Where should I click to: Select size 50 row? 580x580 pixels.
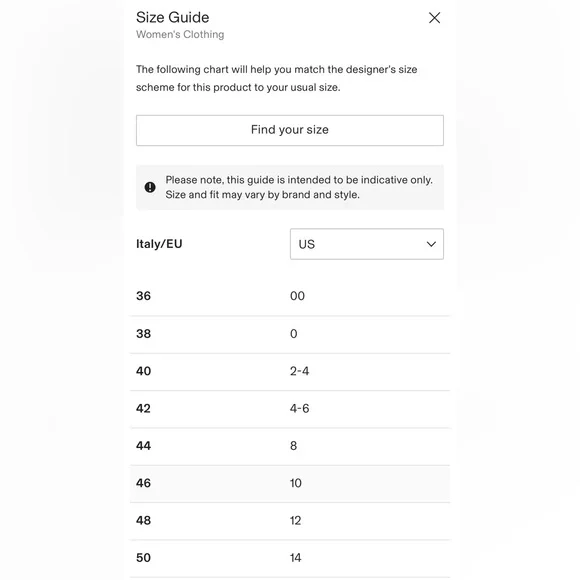point(290,558)
